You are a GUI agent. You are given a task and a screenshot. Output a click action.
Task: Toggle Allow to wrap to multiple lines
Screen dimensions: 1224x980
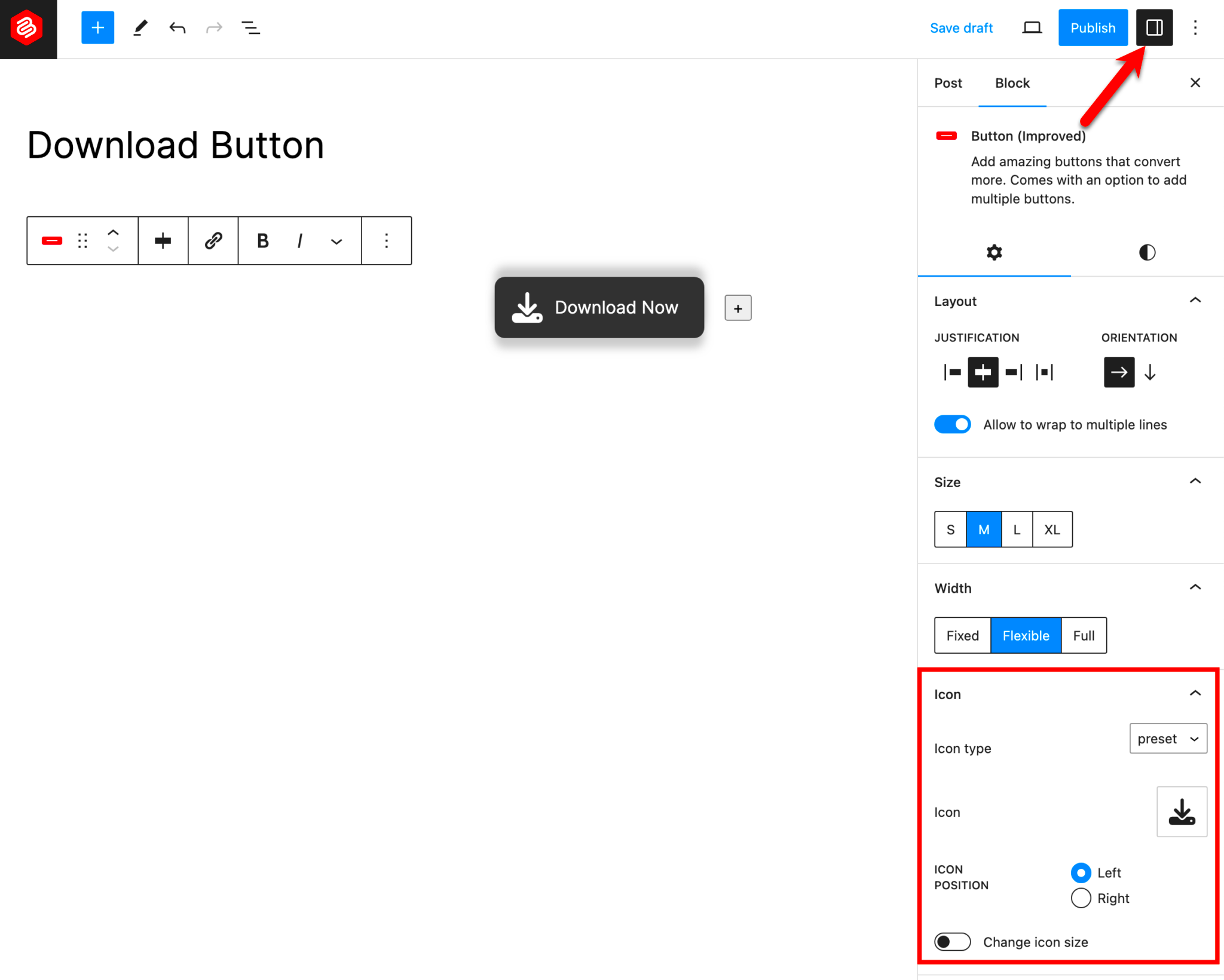point(952,425)
